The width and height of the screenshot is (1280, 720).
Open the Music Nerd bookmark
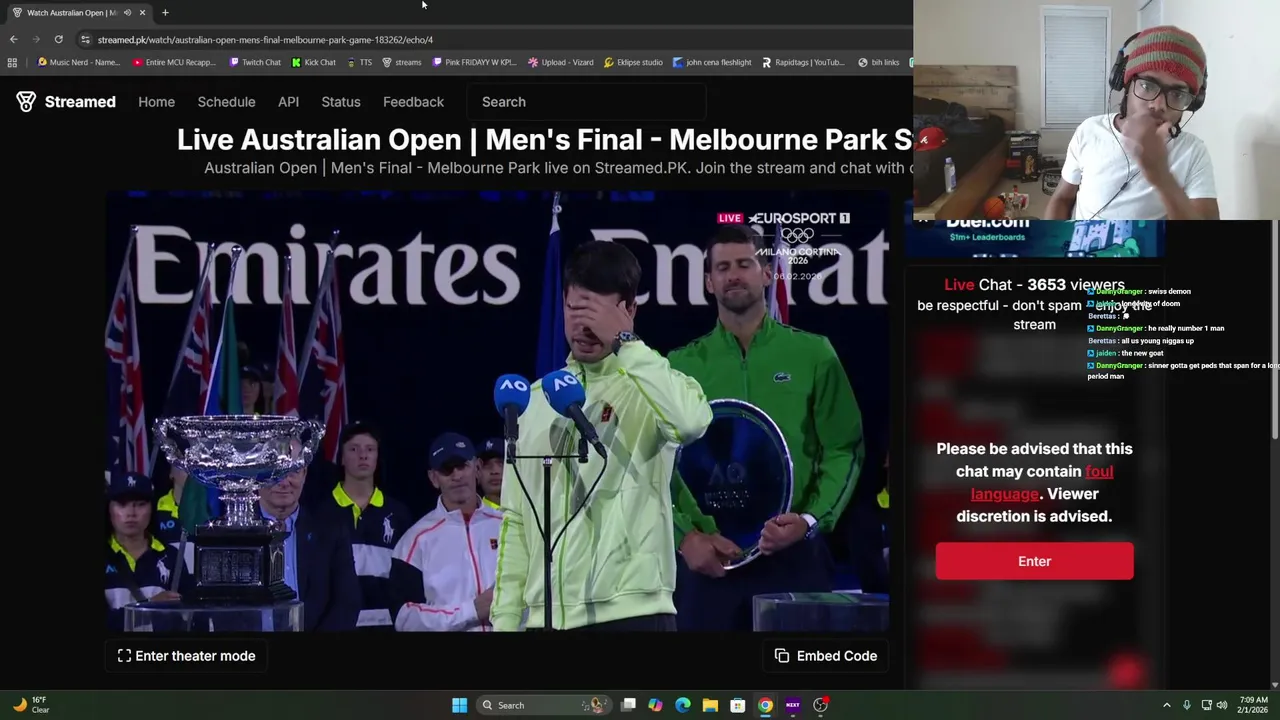coord(79,62)
